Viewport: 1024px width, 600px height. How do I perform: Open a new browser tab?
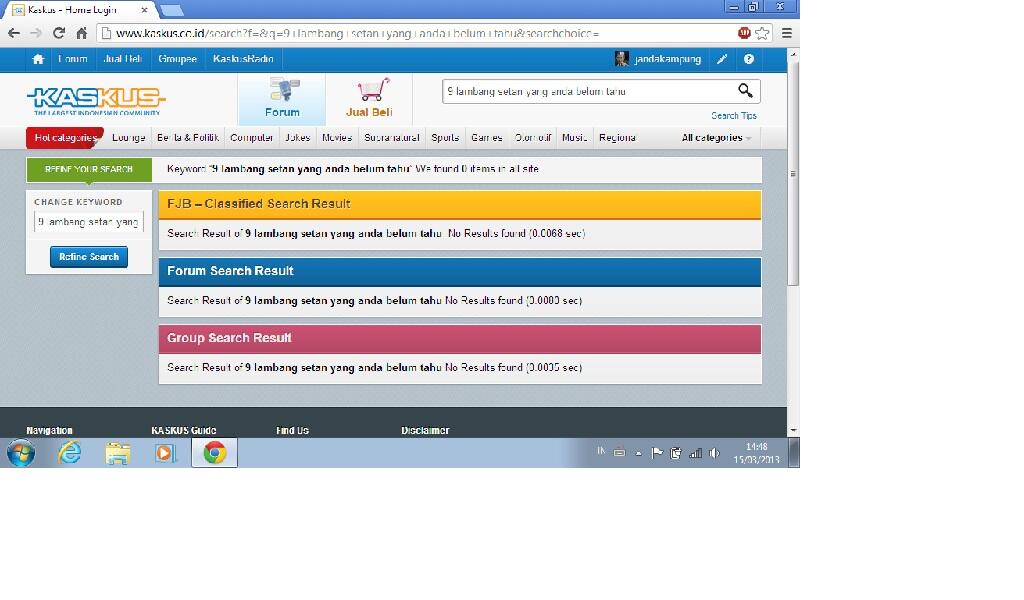[172, 10]
